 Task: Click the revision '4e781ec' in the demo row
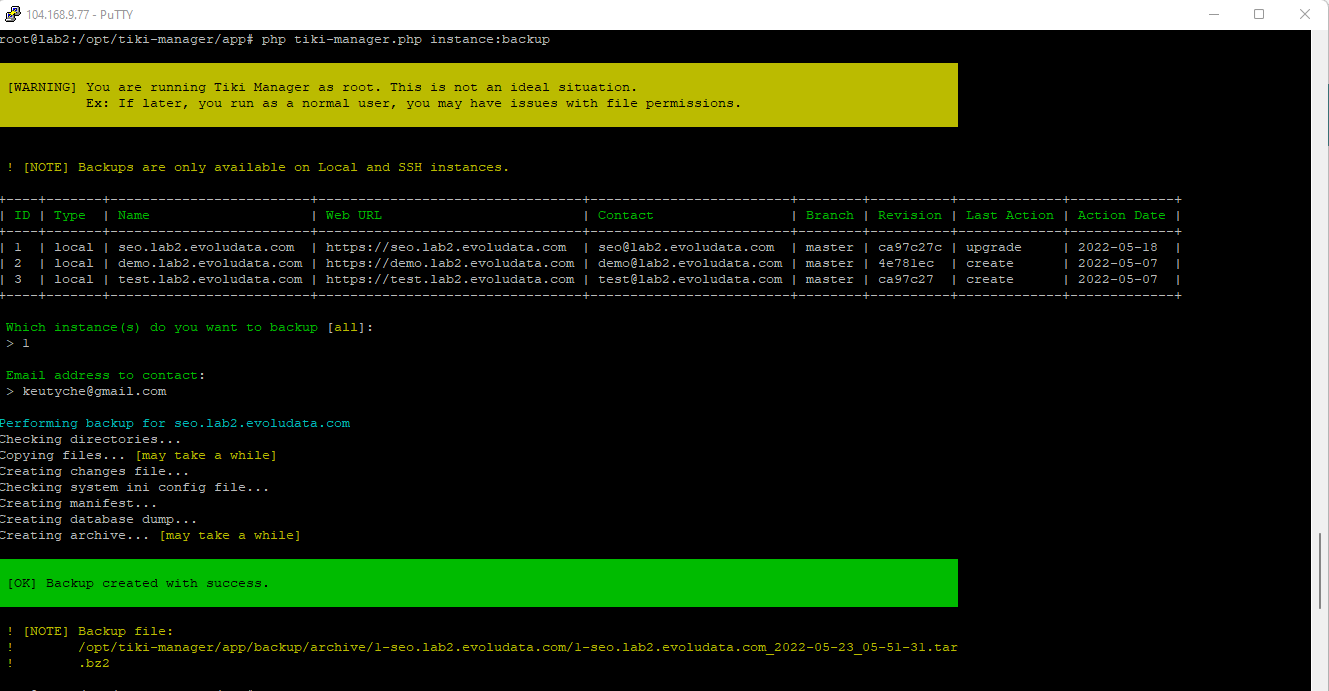coord(906,263)
